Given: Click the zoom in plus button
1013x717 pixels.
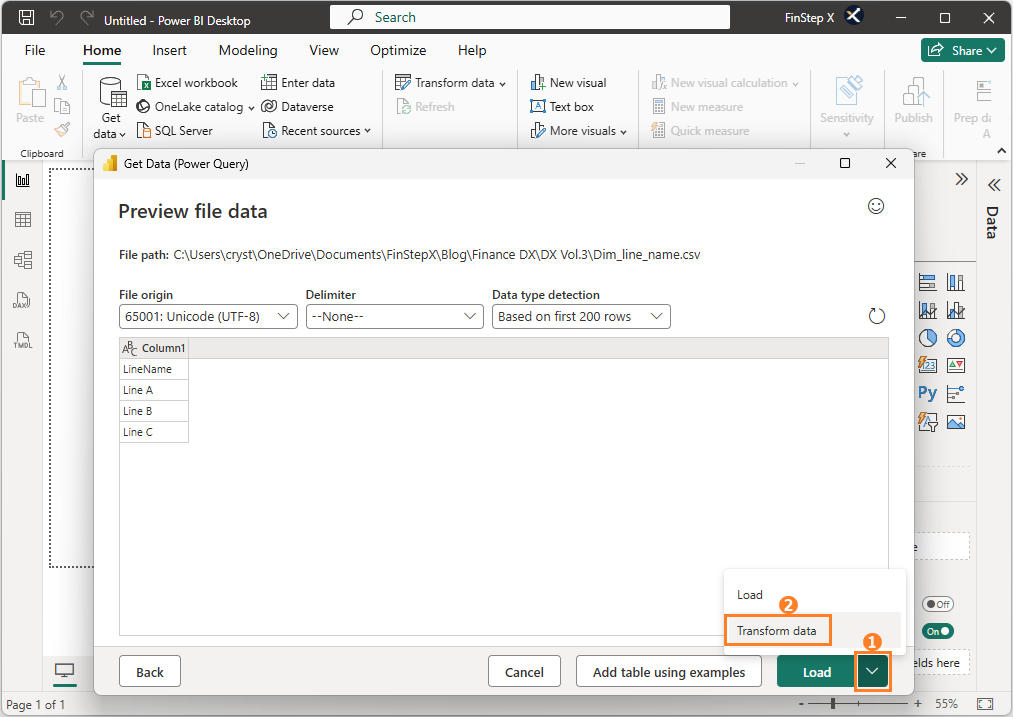Looking at the screenshot, I should [917, 703].
